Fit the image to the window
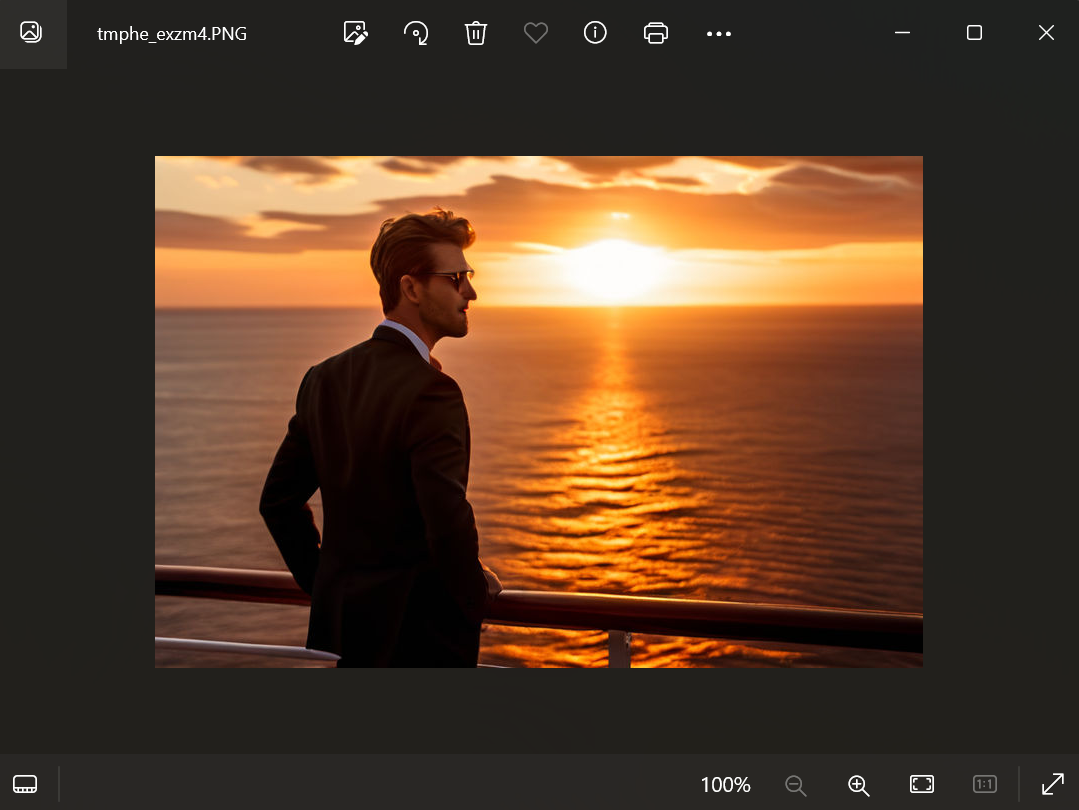Viewport: 1079px width, 810px height. pos(921,784)
